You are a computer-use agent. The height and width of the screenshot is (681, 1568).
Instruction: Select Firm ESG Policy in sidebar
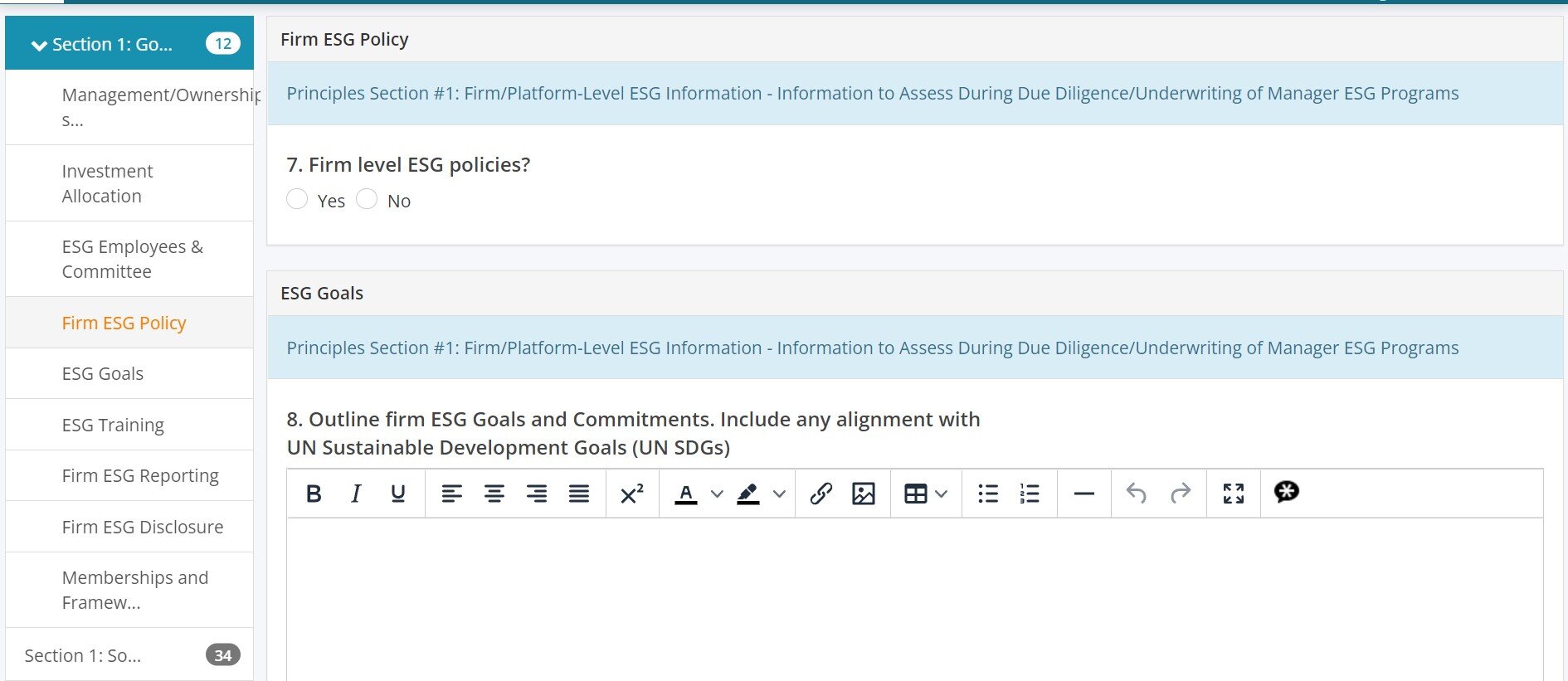129,323
